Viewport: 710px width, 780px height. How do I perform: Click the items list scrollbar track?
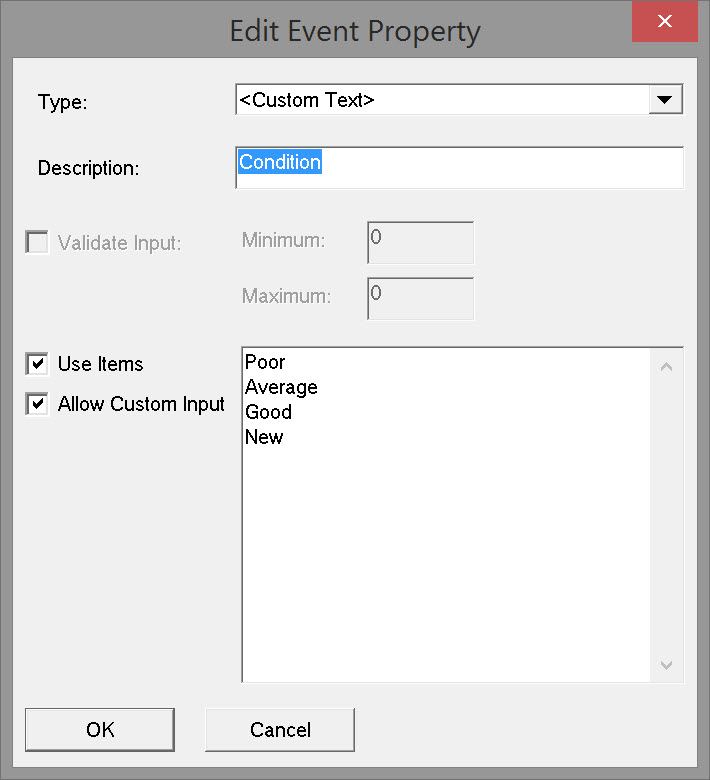tap(667, 515)
